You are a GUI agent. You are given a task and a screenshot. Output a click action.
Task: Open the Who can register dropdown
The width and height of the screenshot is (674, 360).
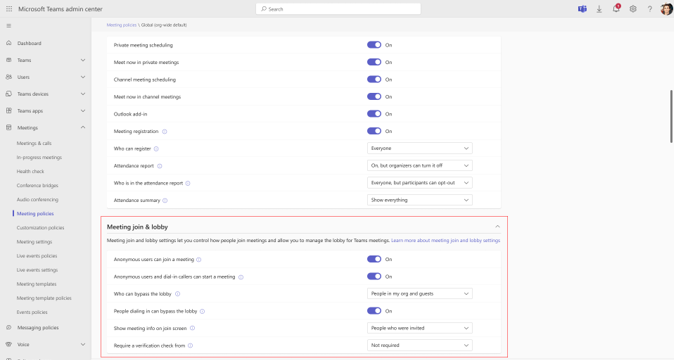tap(420, 148)
